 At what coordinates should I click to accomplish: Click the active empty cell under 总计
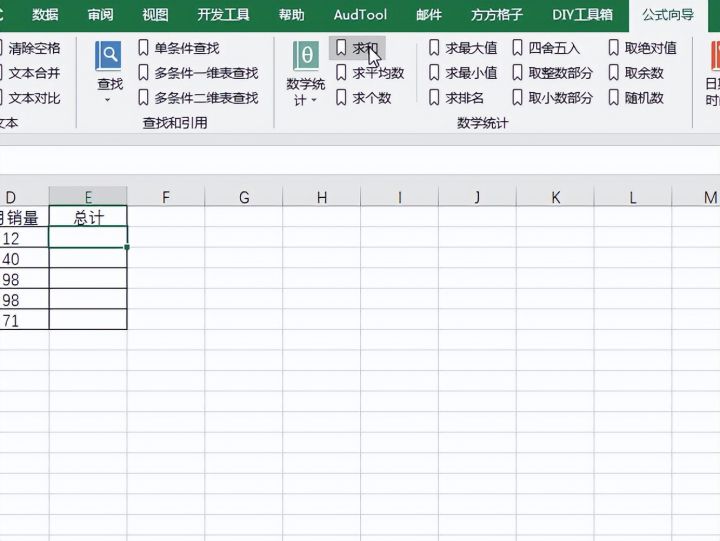88,237
